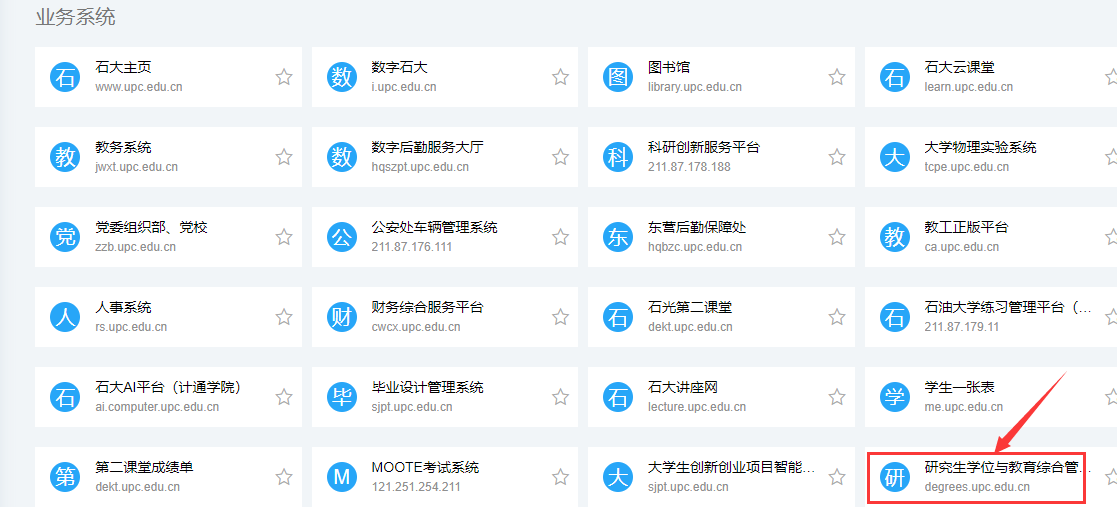Open 石大云课堂 title link
This screenshot has height=507, width=1117.
coord(959,67)
